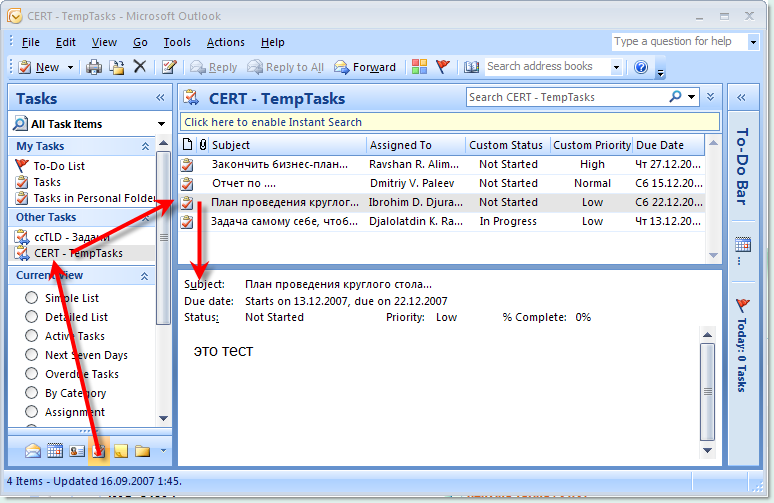The height and width of the screenshot is (503, 774).
Task: Sort by the Assigned To column header
Action: (416, 145)
